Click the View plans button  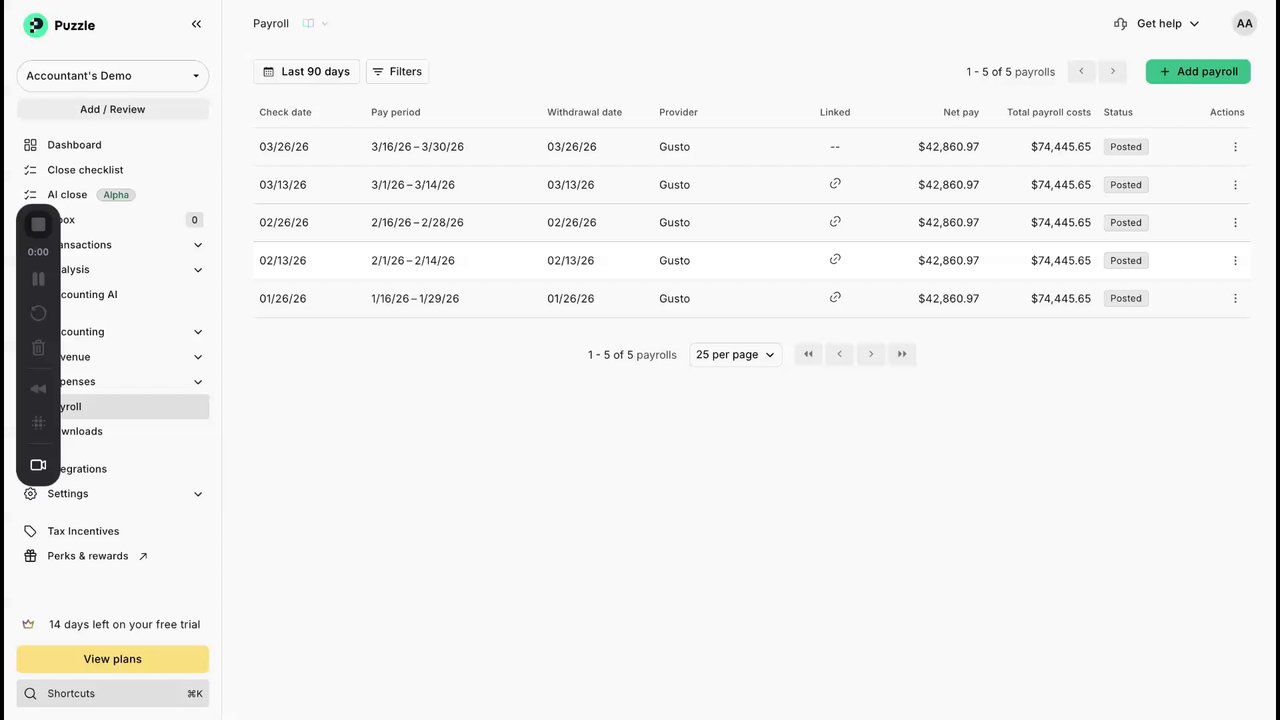[113, 659]
